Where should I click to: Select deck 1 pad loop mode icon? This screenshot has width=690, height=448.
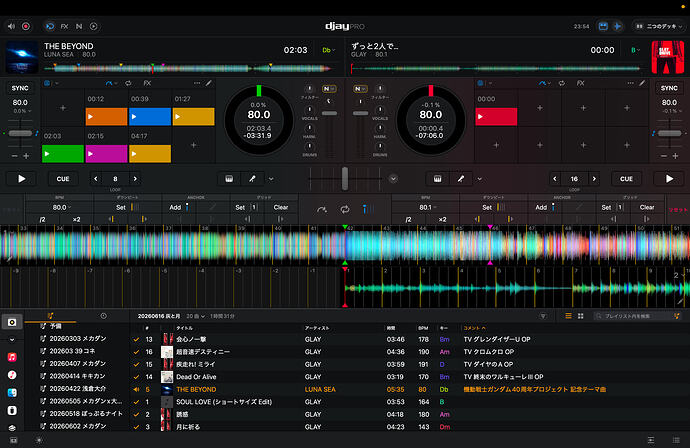click(128, 83)
